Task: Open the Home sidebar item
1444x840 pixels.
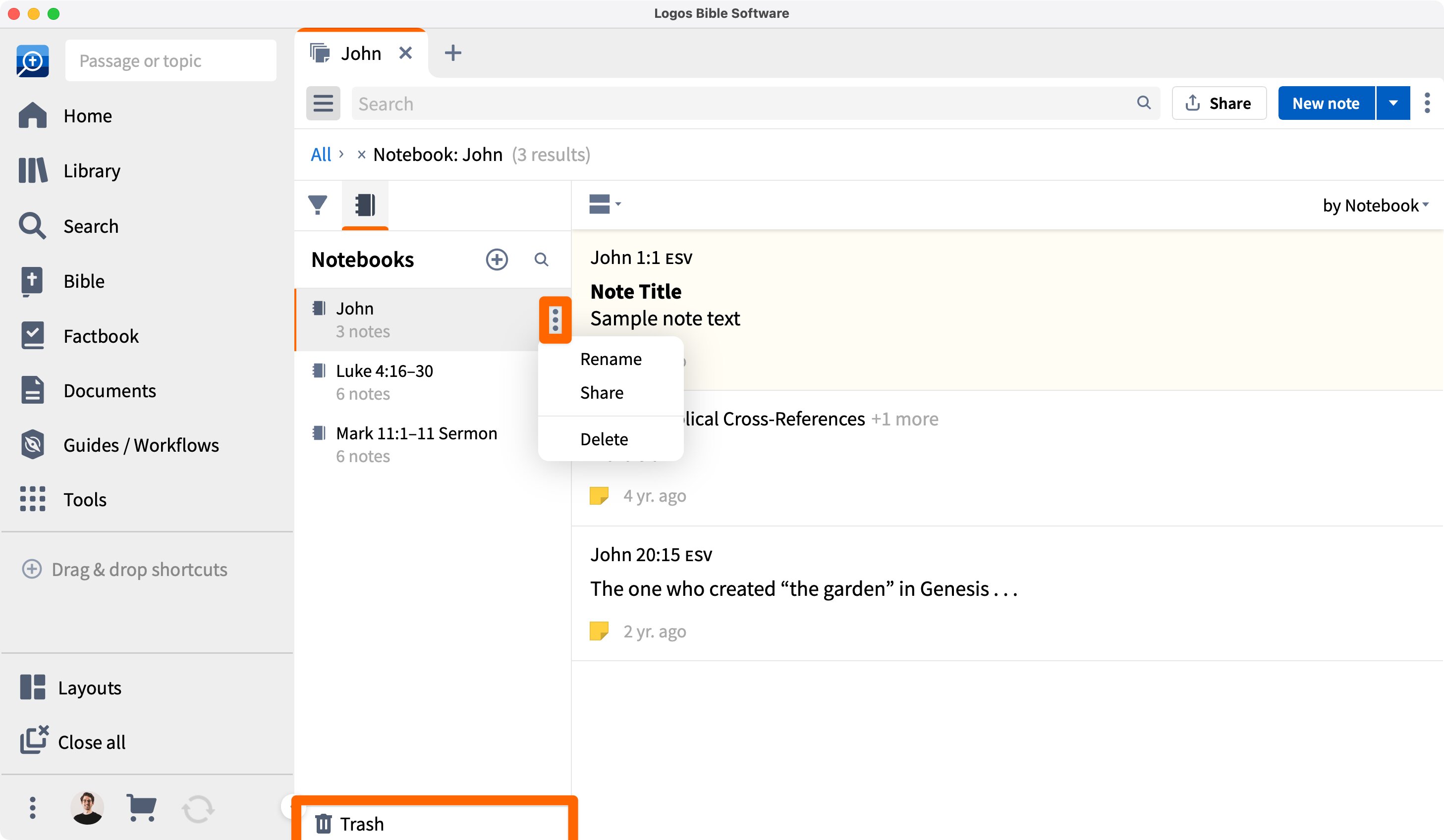Action: click(65, 116)
